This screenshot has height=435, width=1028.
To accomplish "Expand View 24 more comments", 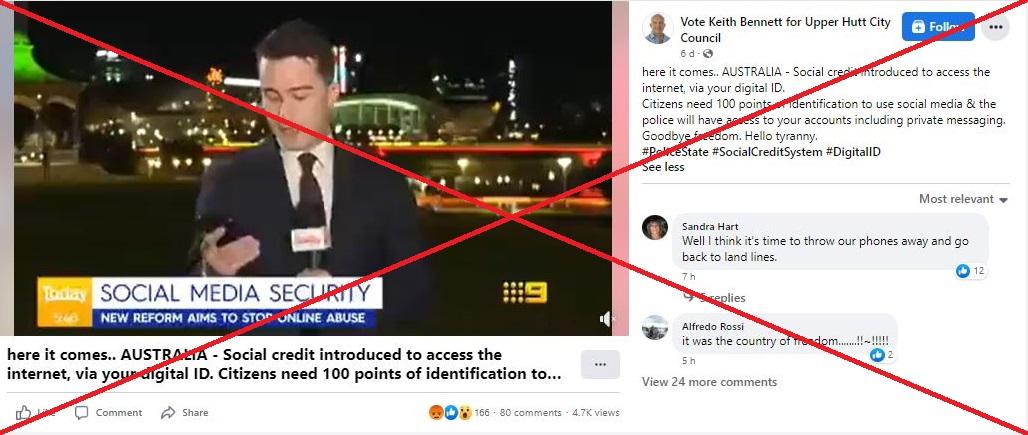I will point(709,381).
